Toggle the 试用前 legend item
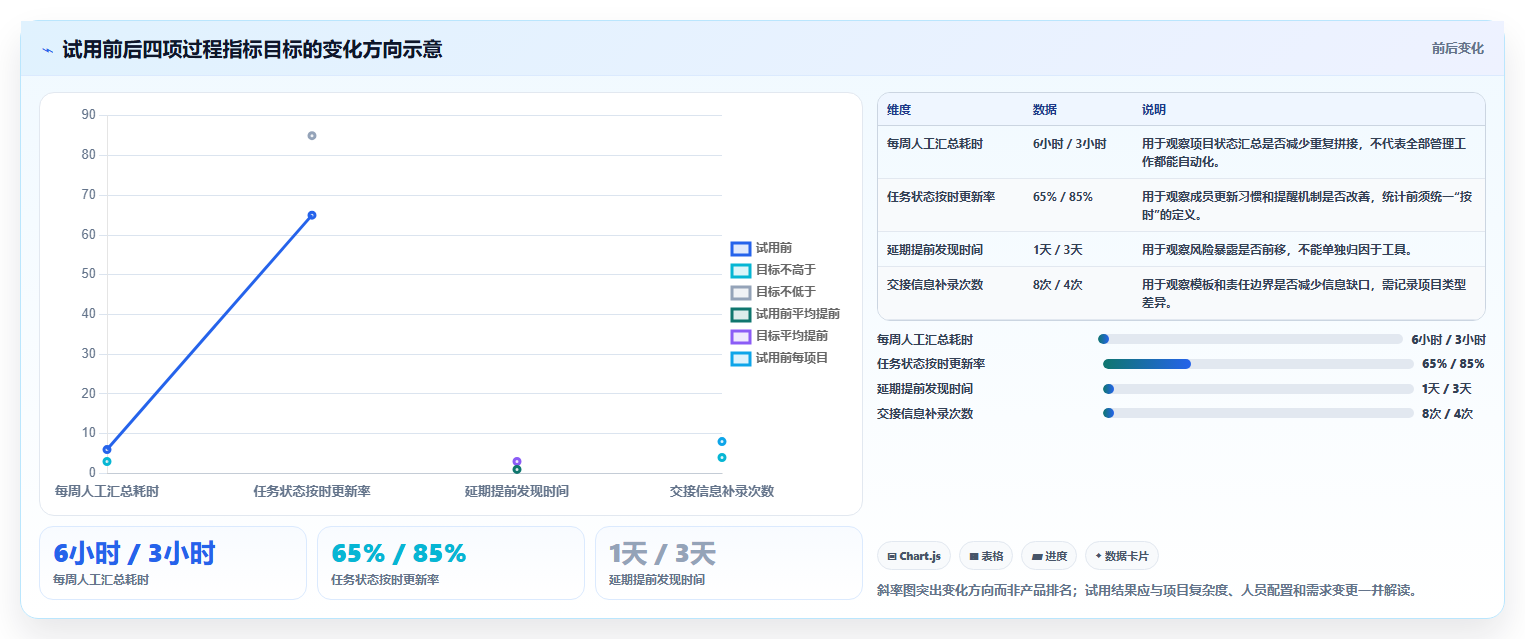This screenshot has height=639, width=1525. pyautogui.click(x=762, y=248)
